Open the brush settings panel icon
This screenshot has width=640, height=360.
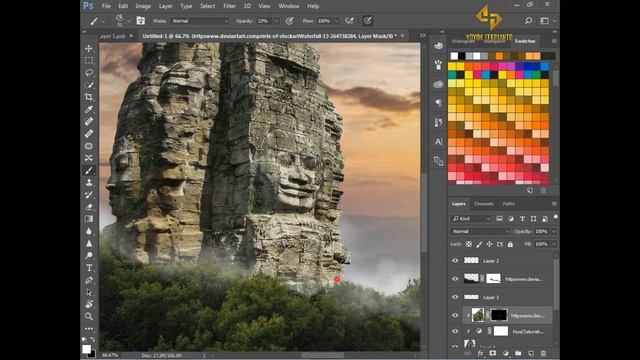click(x=140, y=20)
